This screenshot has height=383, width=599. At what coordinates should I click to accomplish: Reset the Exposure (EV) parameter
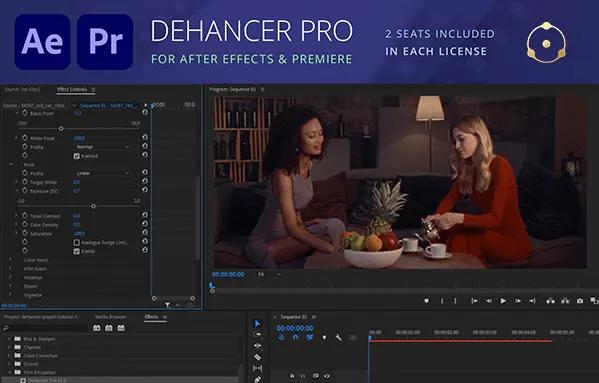(x=145, y=190)
